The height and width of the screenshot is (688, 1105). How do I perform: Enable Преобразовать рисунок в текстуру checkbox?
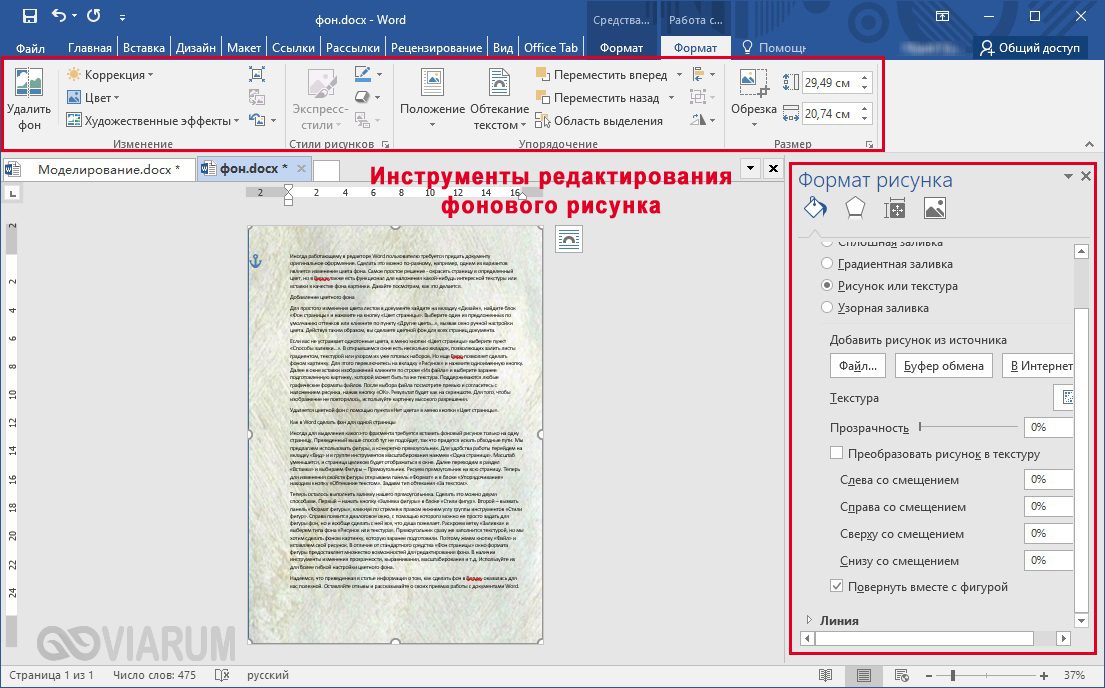837,453
